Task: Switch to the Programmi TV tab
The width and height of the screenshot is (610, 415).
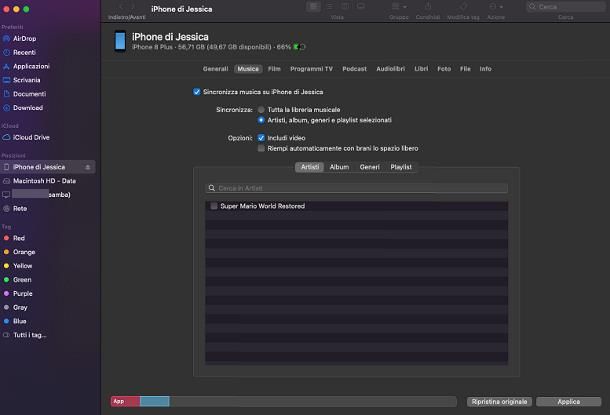Action: pos(311,69)
